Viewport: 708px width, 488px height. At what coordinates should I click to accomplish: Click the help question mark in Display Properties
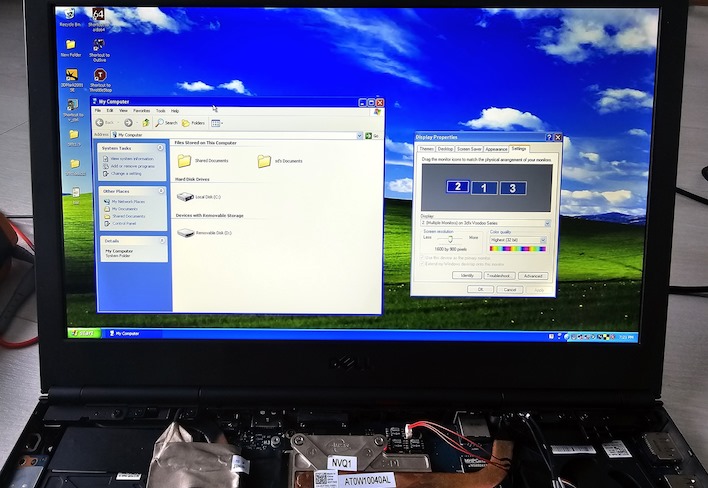click(549, 137)
